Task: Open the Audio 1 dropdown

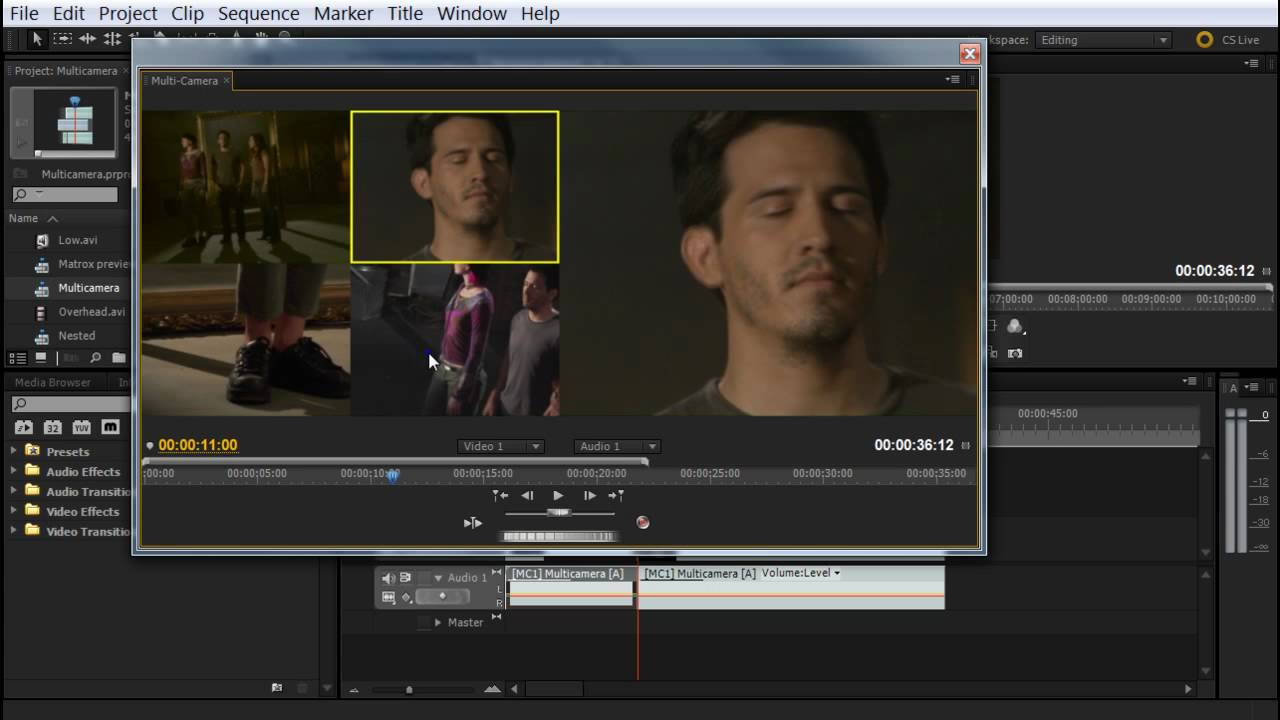Action: [617, 446]
